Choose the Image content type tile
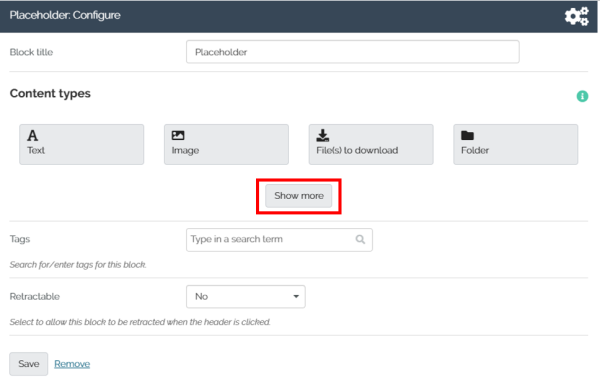Screen dimensions: 600x378 click(226, 144)
